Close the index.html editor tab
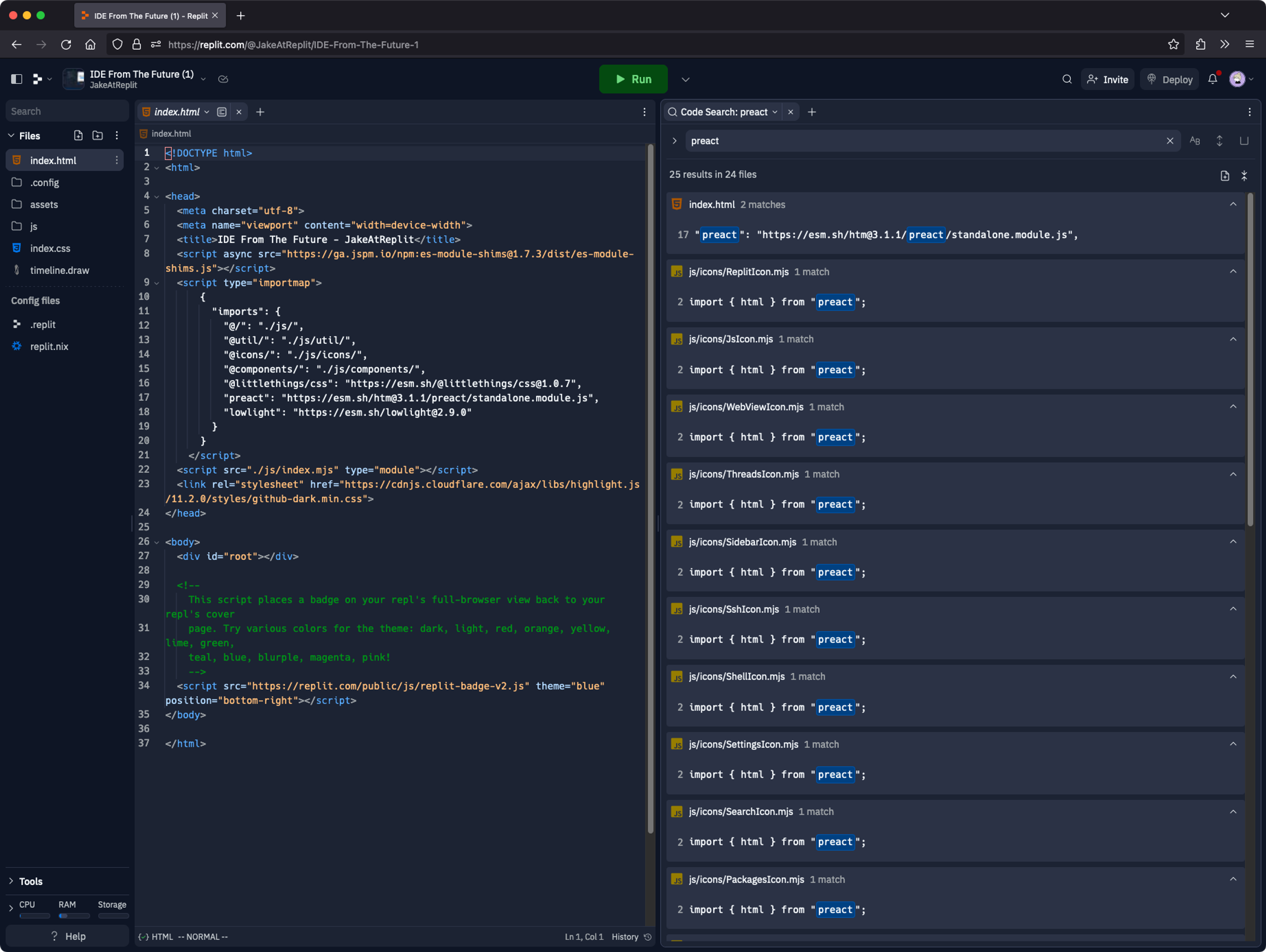Screen dimensions: 1266x952 pos(239,112)
